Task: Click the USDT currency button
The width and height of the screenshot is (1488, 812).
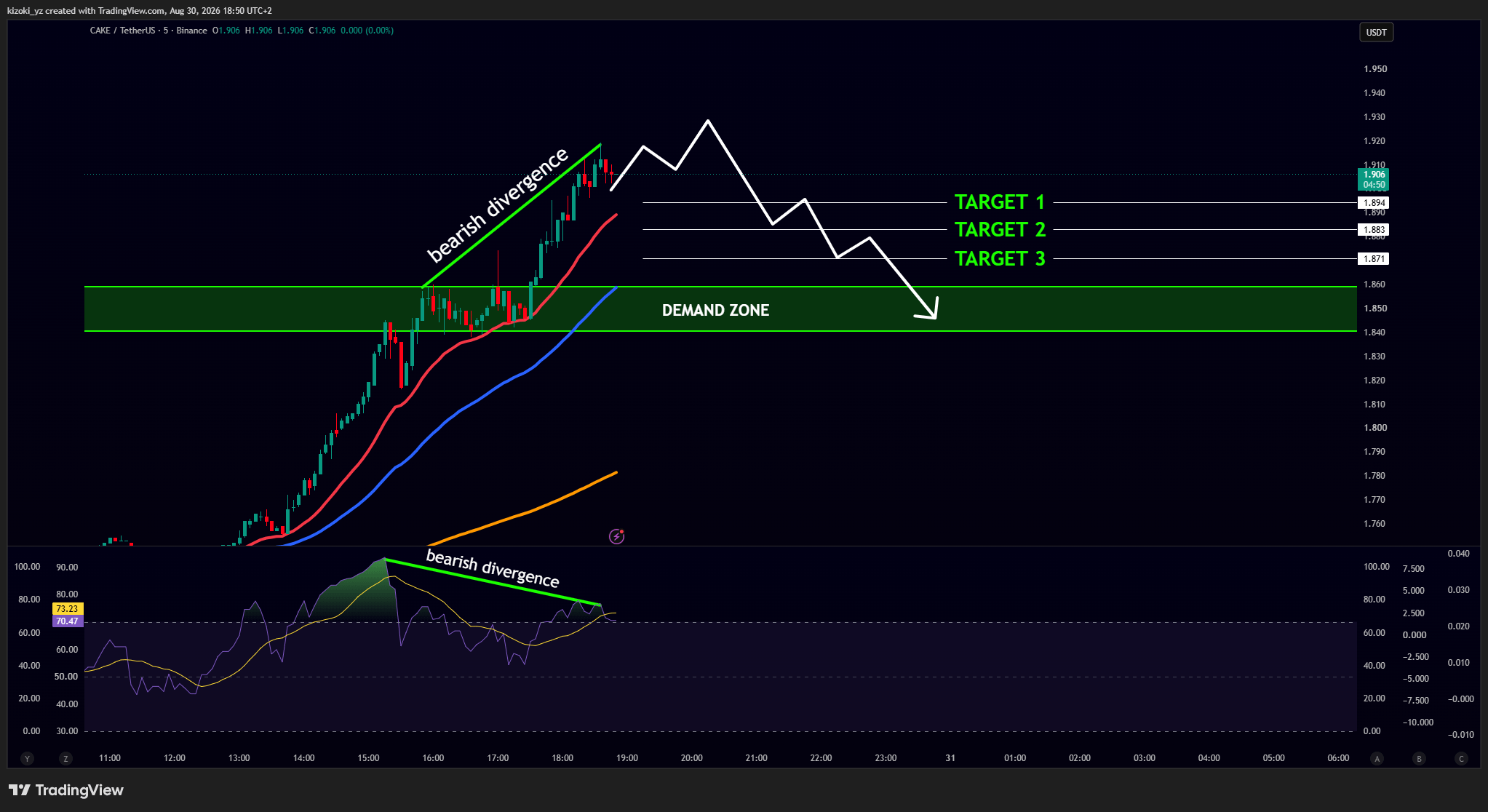Action: [1376, 32]
